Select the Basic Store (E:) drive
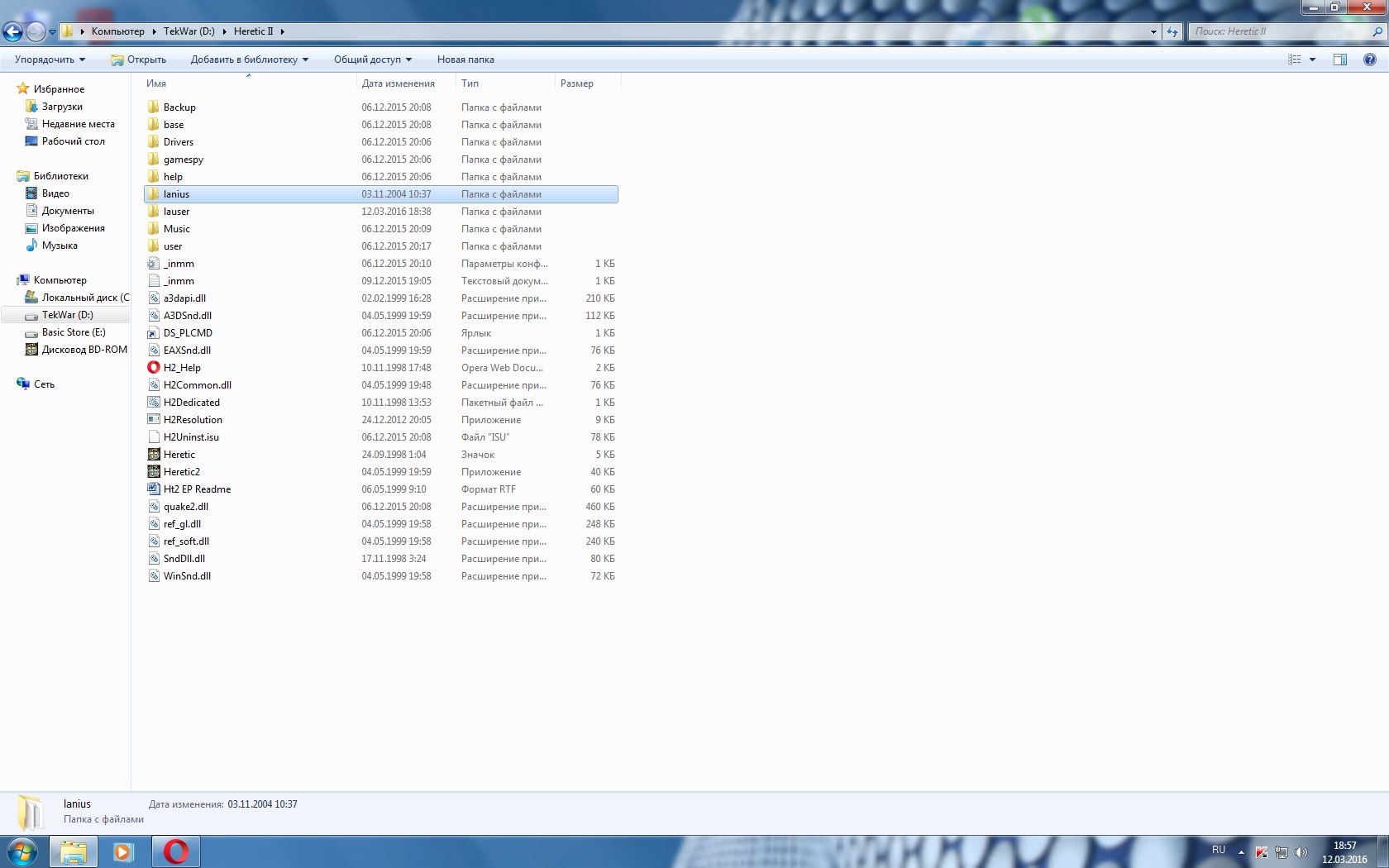Viewport: 1389px width, 868px height. pyautogui.click(x=74, y=332)
